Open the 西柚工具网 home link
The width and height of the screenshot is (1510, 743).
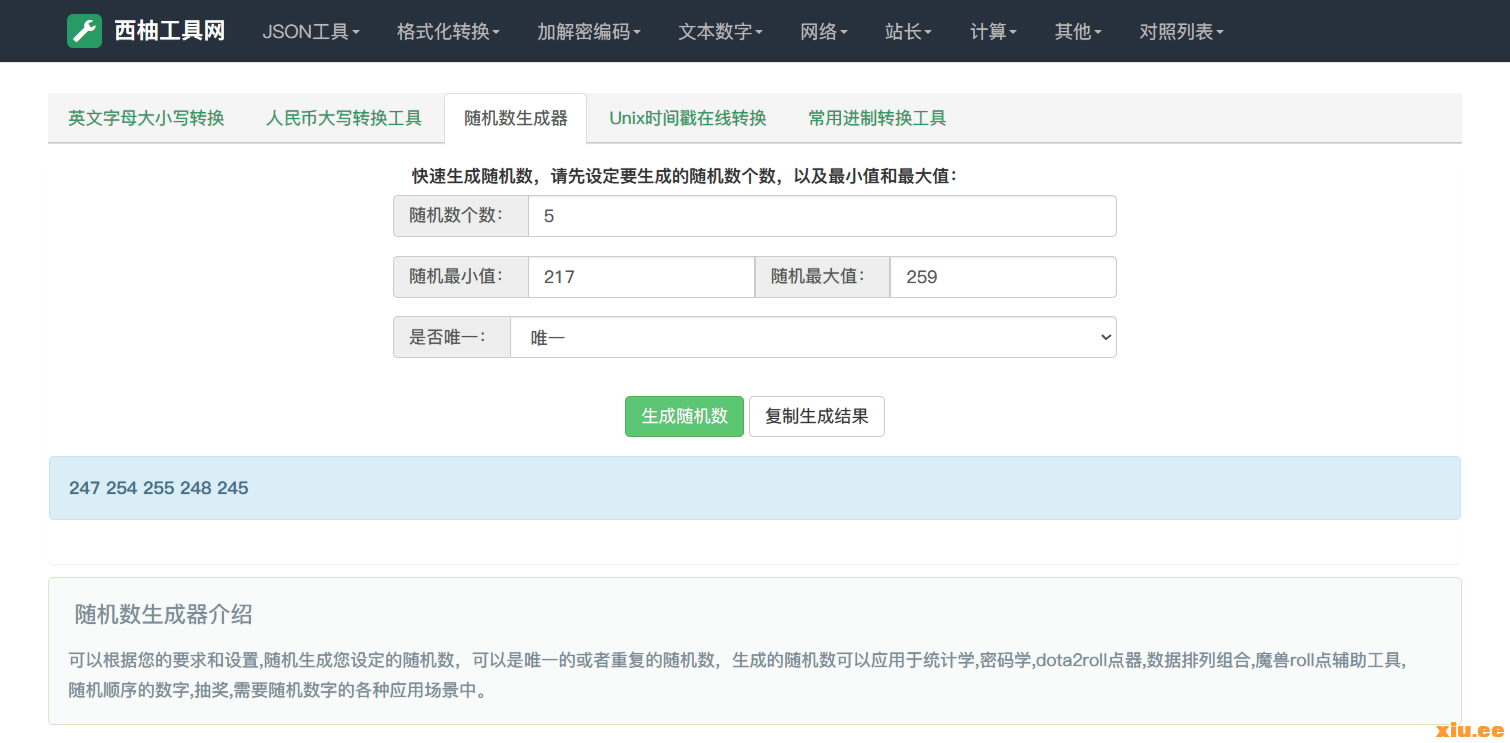point(169,31)
